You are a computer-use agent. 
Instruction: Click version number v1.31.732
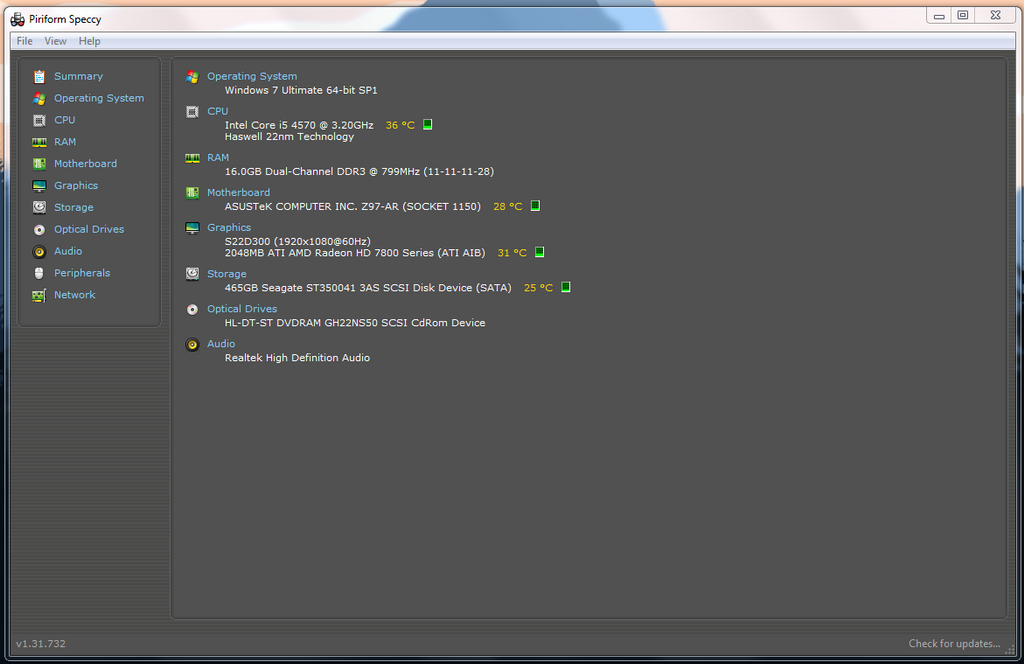[40, 644]
